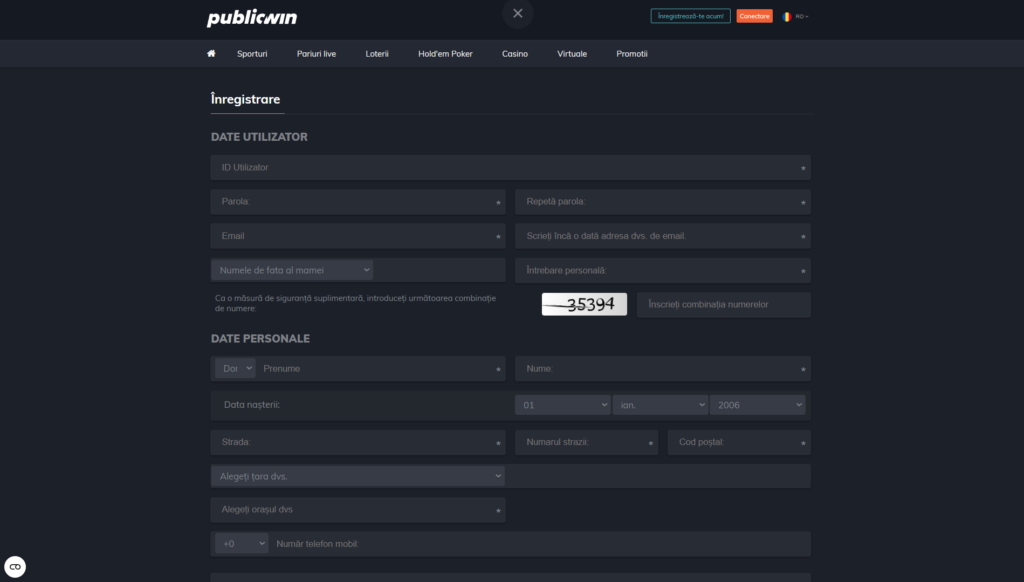Close the overlay with the X button
Screen dimensions: 1024x582
(517, 14)
